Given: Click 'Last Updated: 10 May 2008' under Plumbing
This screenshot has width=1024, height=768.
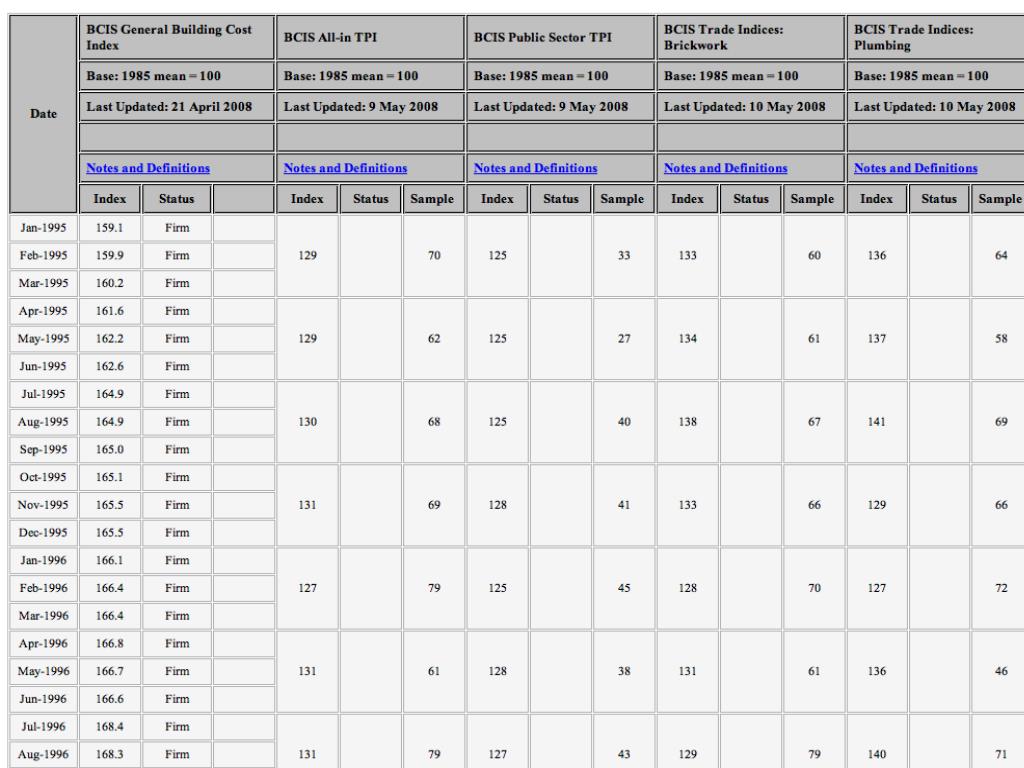Looking at the screenshot, I should pos(935,106).
